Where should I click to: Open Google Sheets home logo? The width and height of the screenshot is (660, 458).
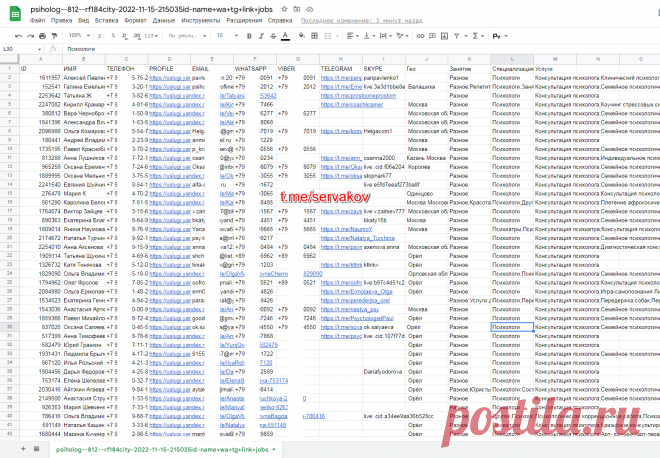15,13
